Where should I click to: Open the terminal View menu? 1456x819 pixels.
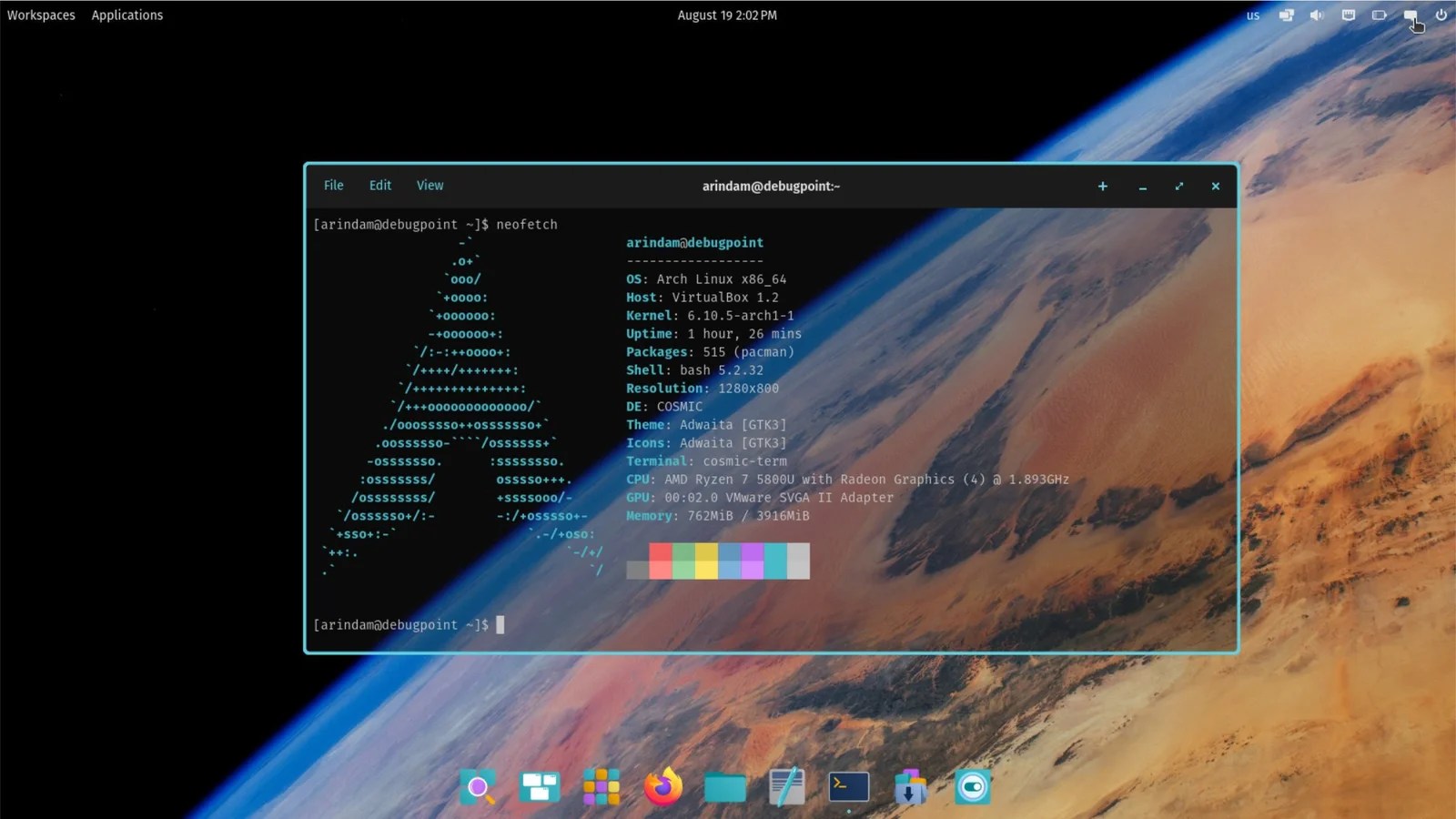coord(430,186)
